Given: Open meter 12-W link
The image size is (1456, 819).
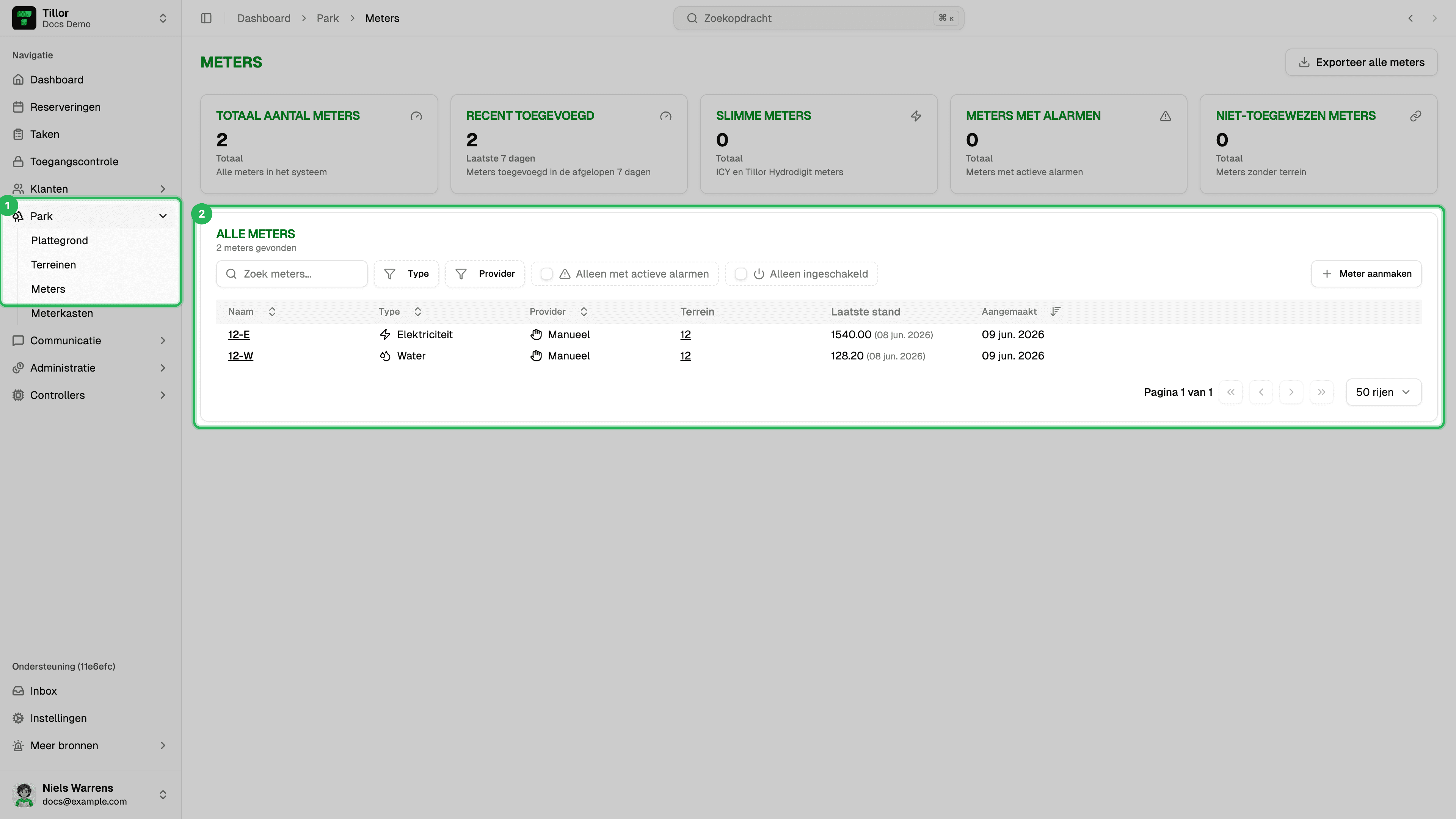Looking at the screenshot, I should click(240, 356).
